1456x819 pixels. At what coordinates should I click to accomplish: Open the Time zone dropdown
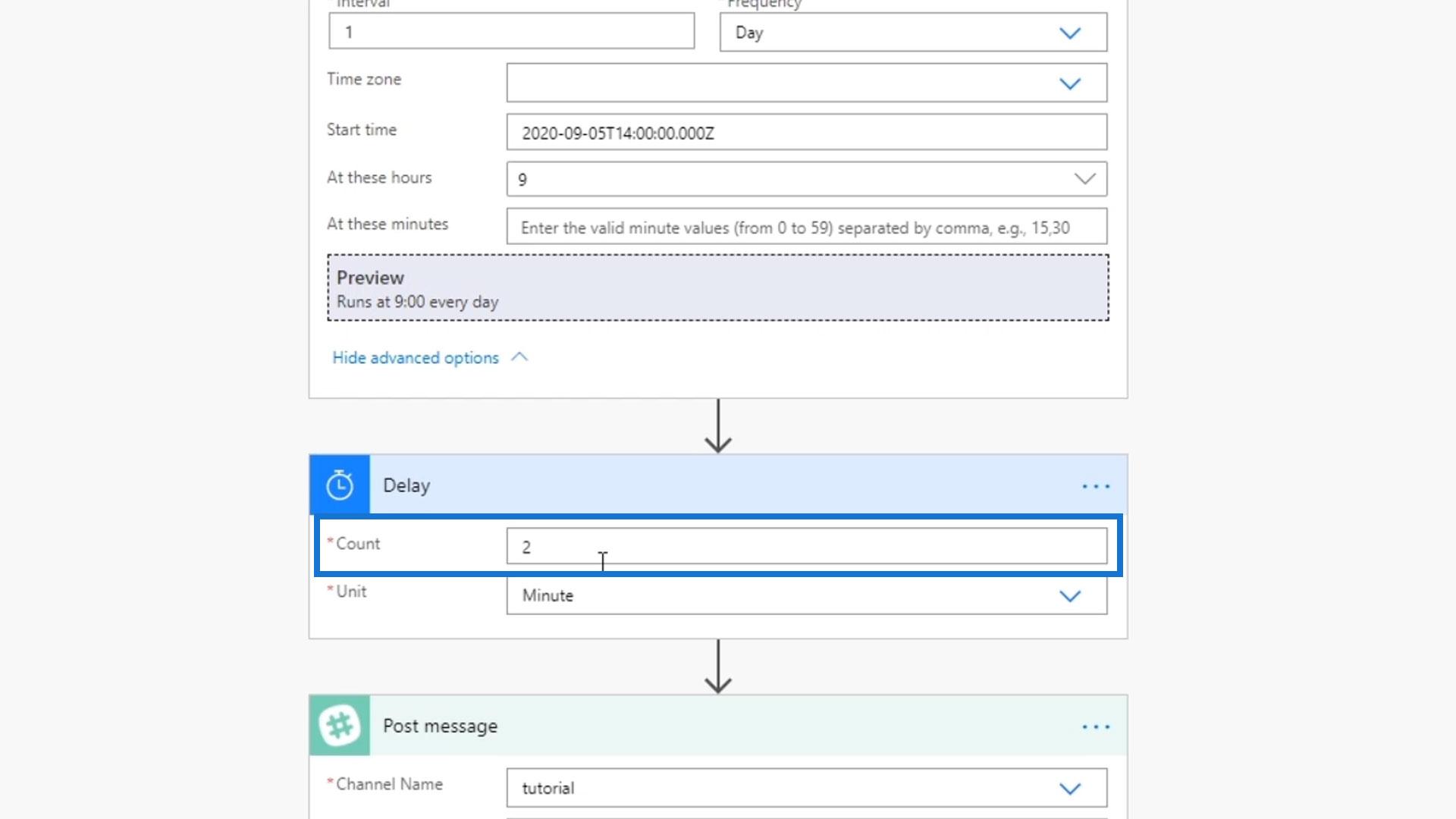(x=1069, y=83)
